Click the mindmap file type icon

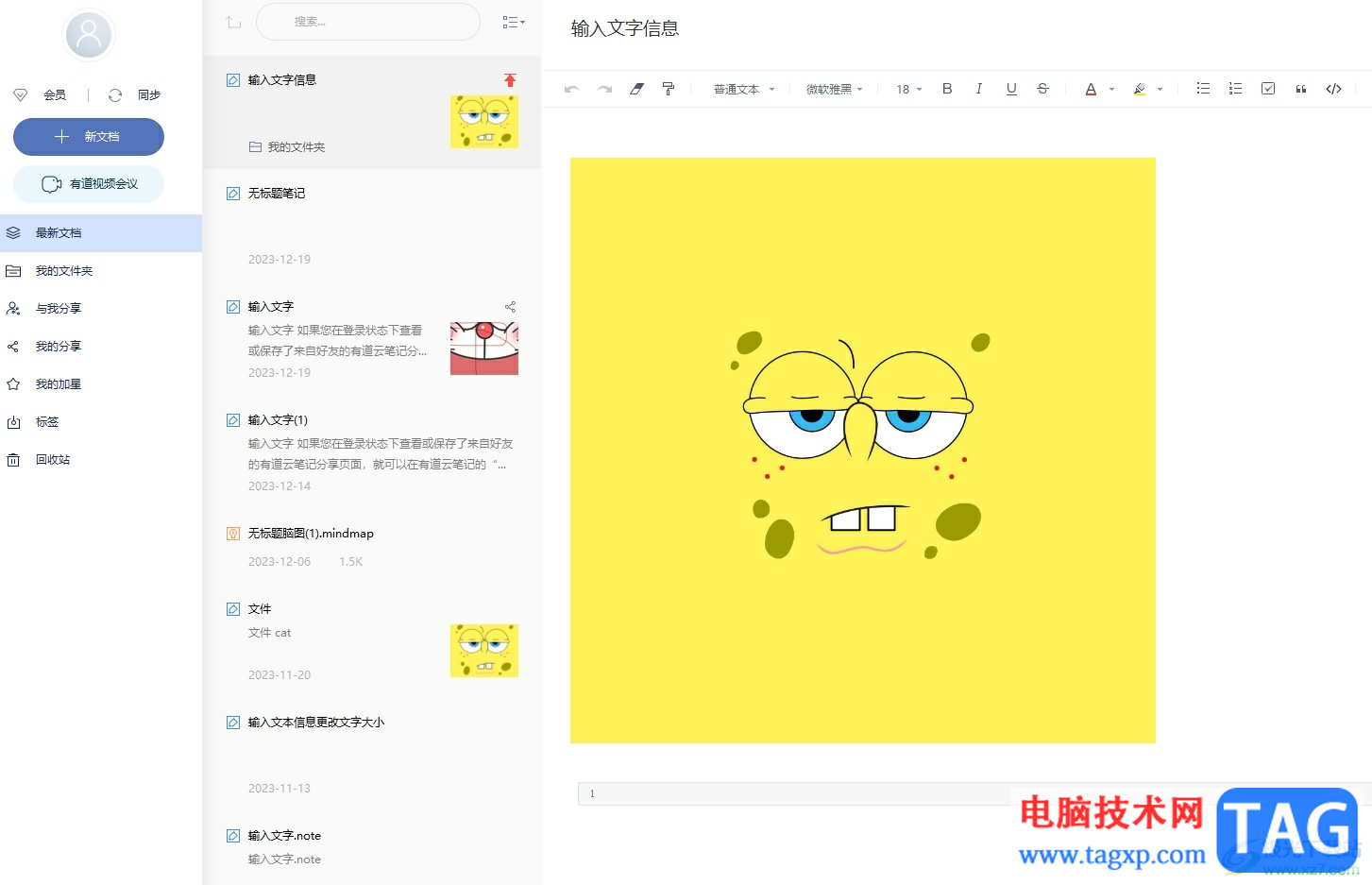233,534
